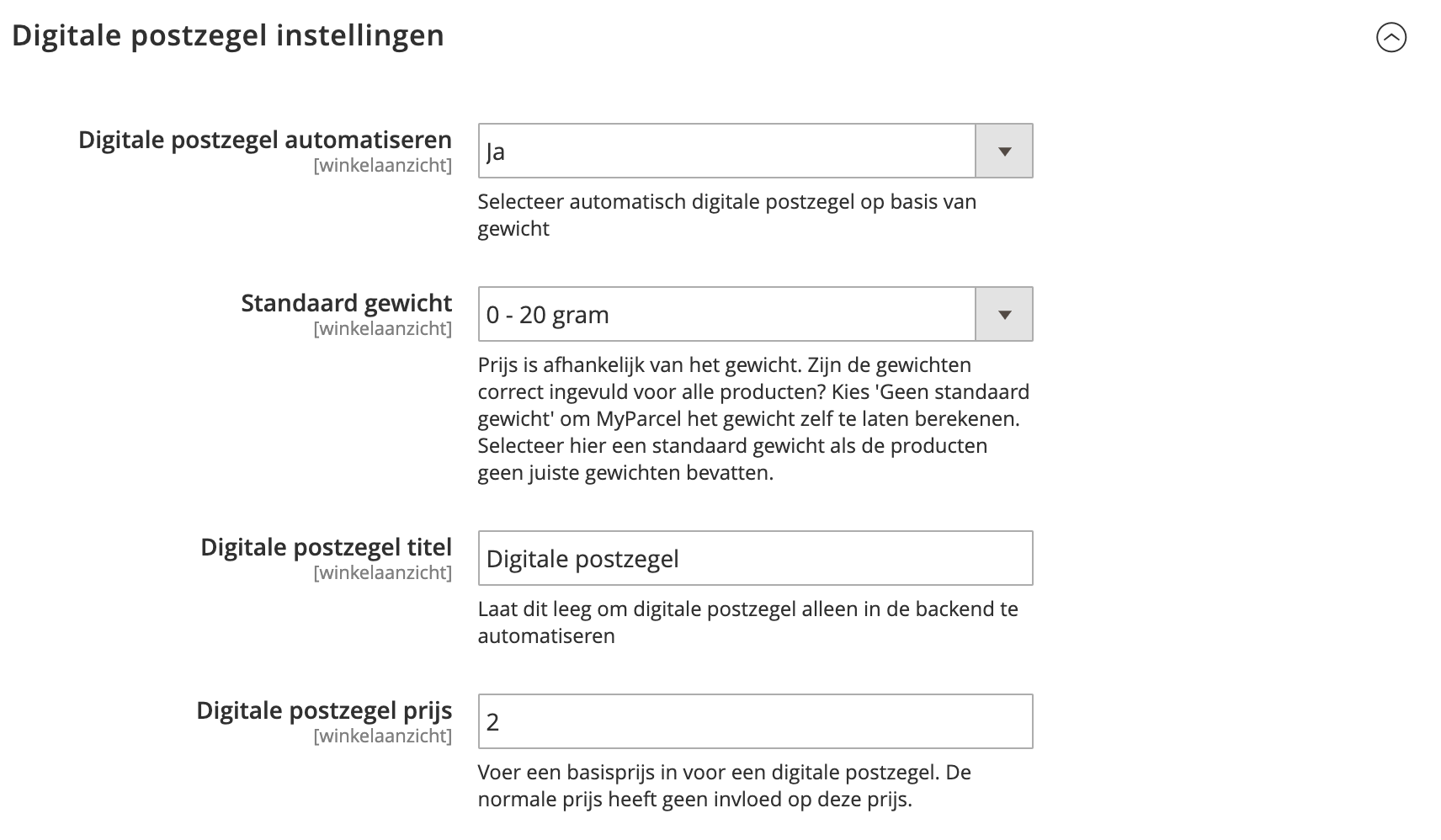Click the Standaard gewicht label

[346, 303]
